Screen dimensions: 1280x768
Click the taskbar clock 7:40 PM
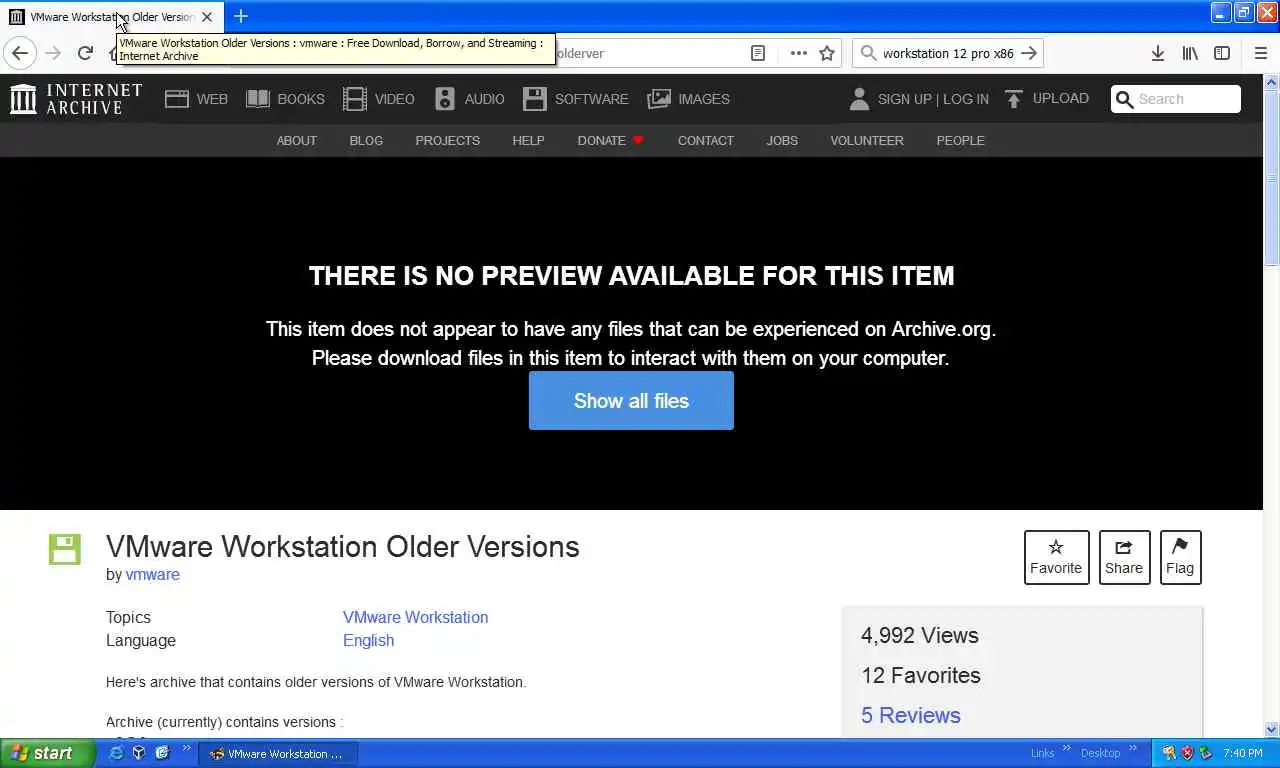[x=1243, y=754]
